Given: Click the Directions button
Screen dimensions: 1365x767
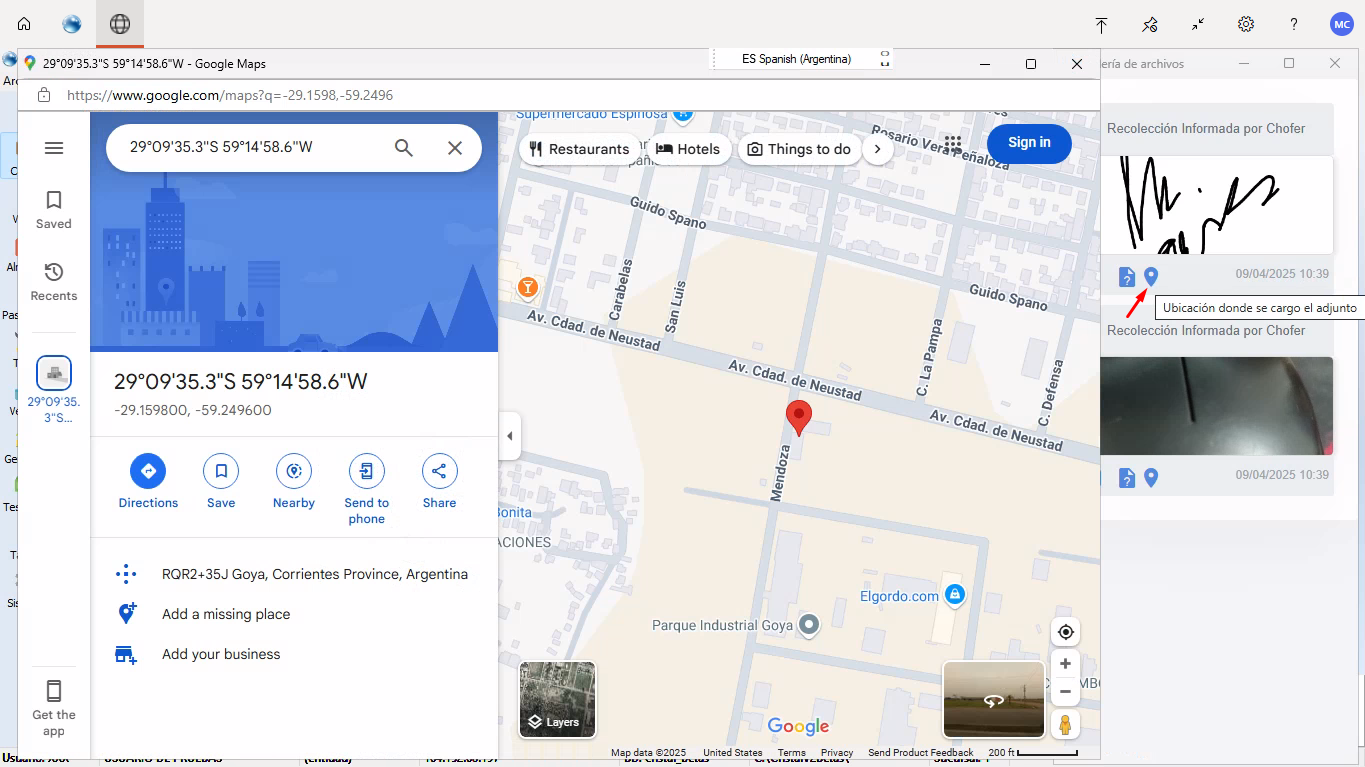Looking at the screenshot, I should (148, 482).
